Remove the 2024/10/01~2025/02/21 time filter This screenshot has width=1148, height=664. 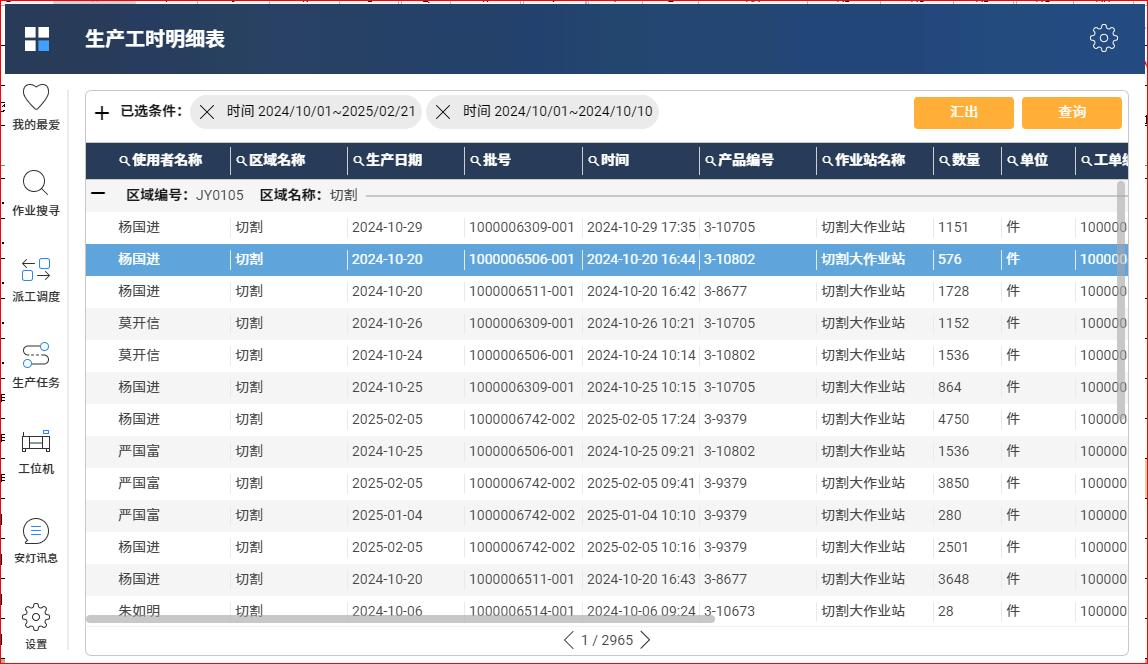(207, 112)
